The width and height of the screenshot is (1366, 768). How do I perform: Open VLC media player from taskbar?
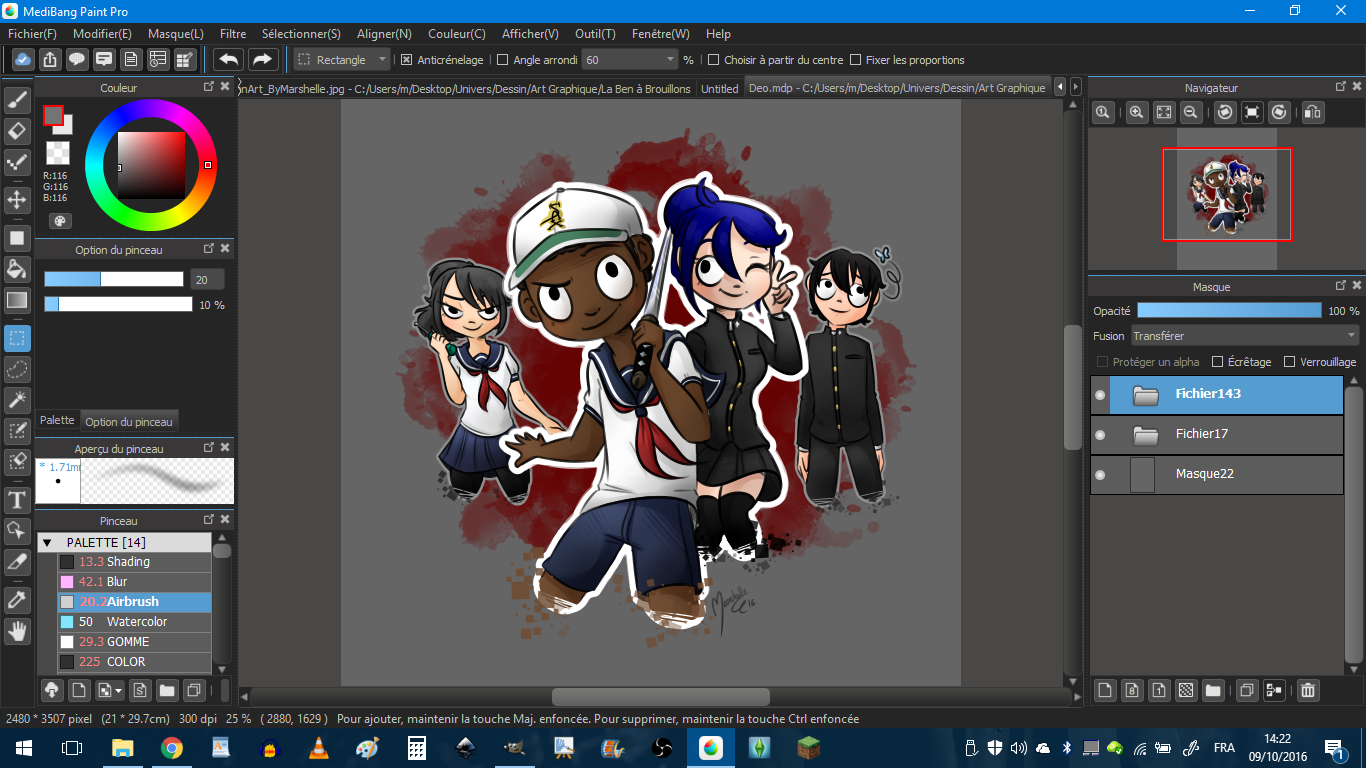click(x=319, y=747)
